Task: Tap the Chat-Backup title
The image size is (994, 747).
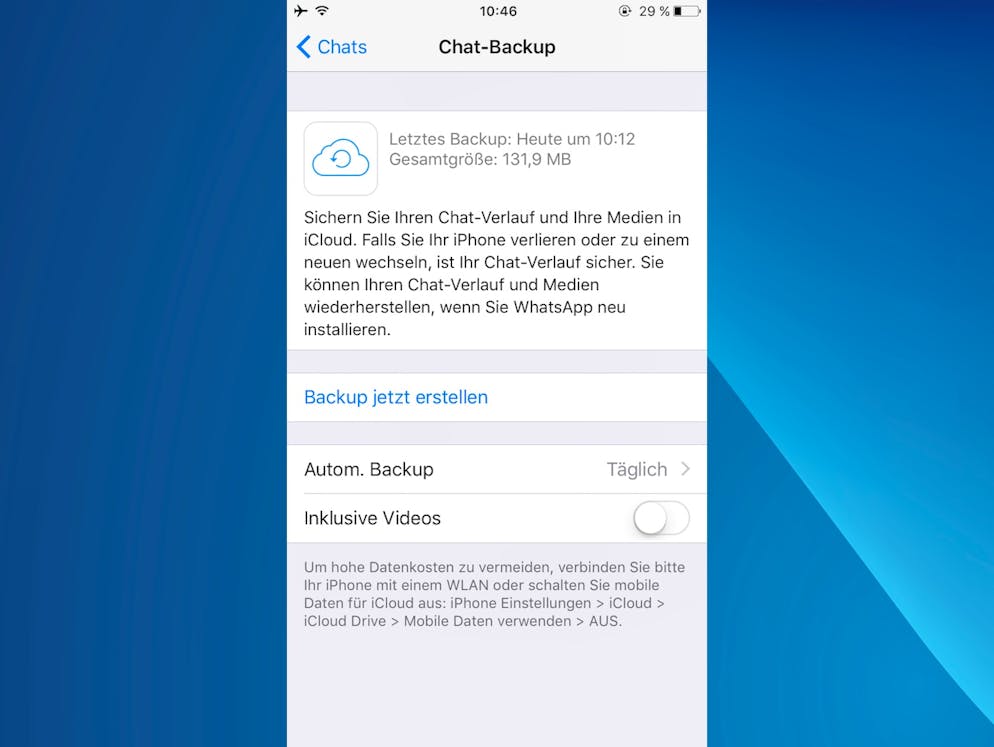Action: 497,47
